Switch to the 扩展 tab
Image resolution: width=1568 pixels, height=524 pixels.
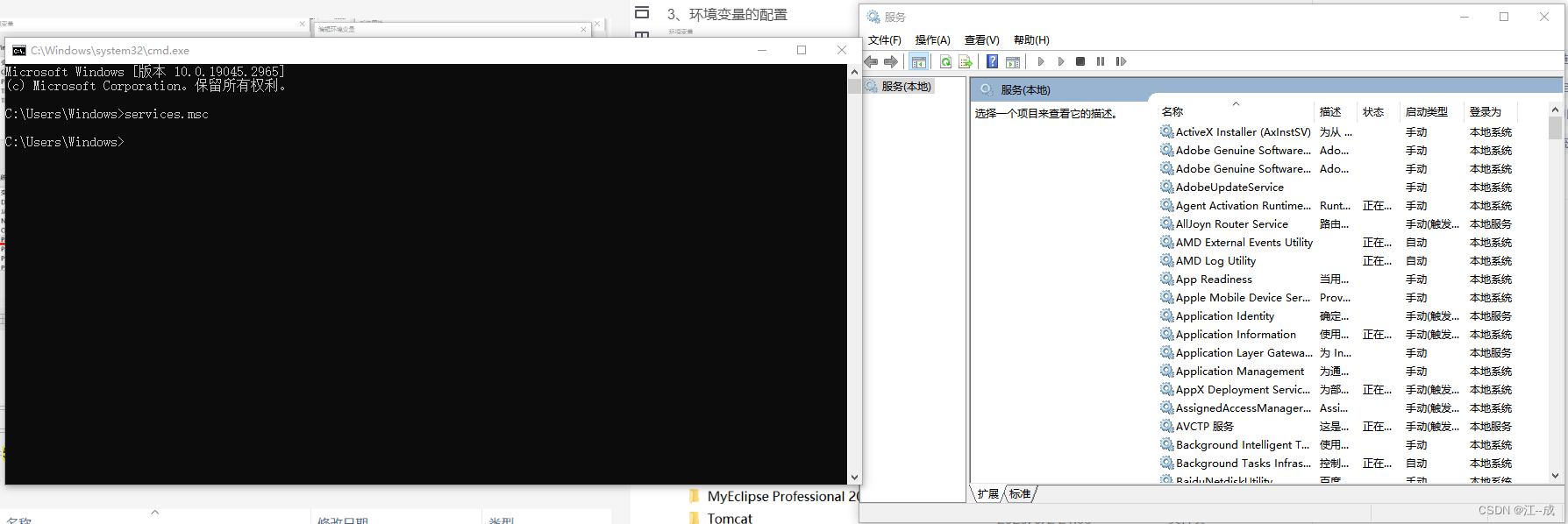(987, 494)
